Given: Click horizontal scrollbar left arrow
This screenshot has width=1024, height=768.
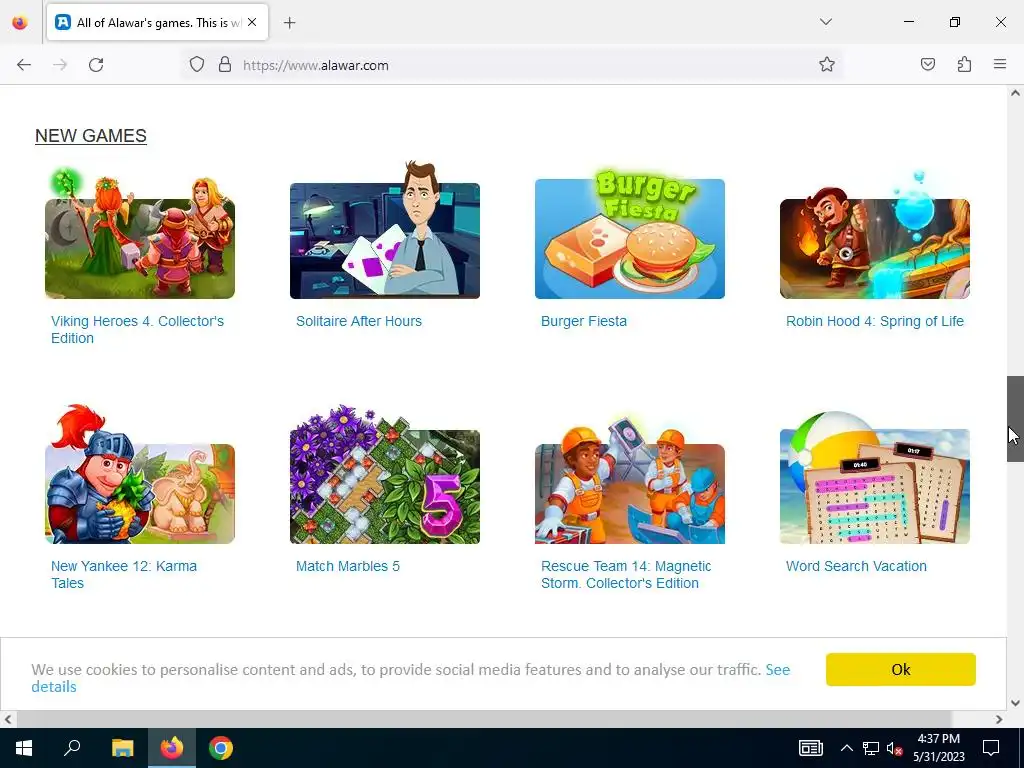Looking at the screenshot, I should [x=8, y=719].
